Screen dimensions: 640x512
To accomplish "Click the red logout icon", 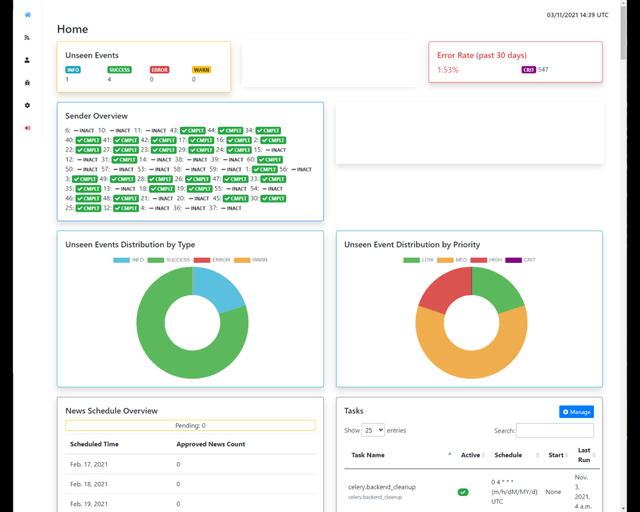I will tap(27, 128).
